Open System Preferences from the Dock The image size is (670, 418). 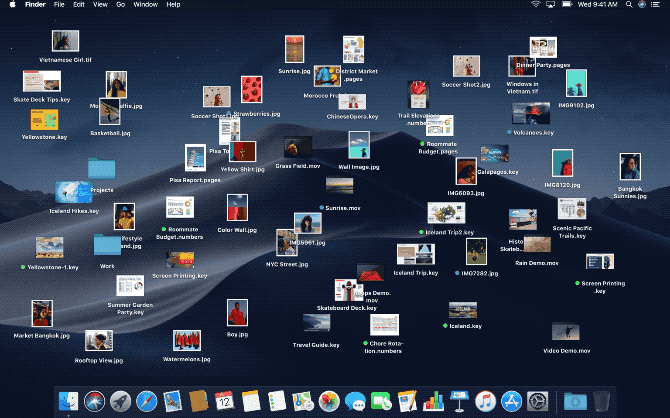pos(537,401)
